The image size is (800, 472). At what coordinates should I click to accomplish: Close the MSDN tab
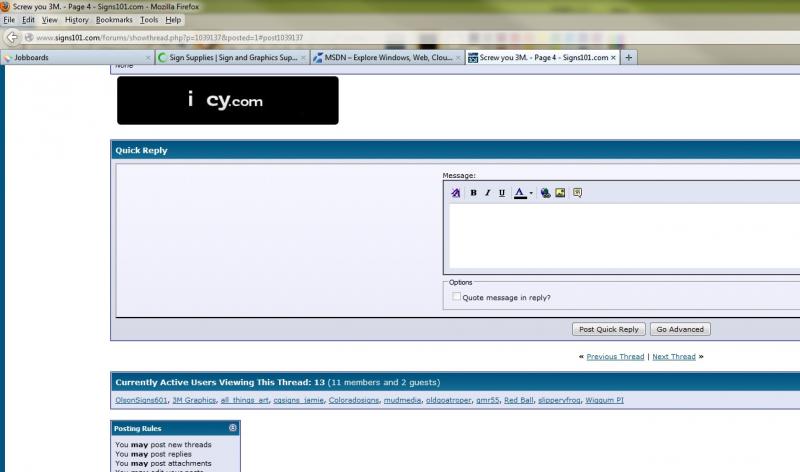[x=458, y=58]
